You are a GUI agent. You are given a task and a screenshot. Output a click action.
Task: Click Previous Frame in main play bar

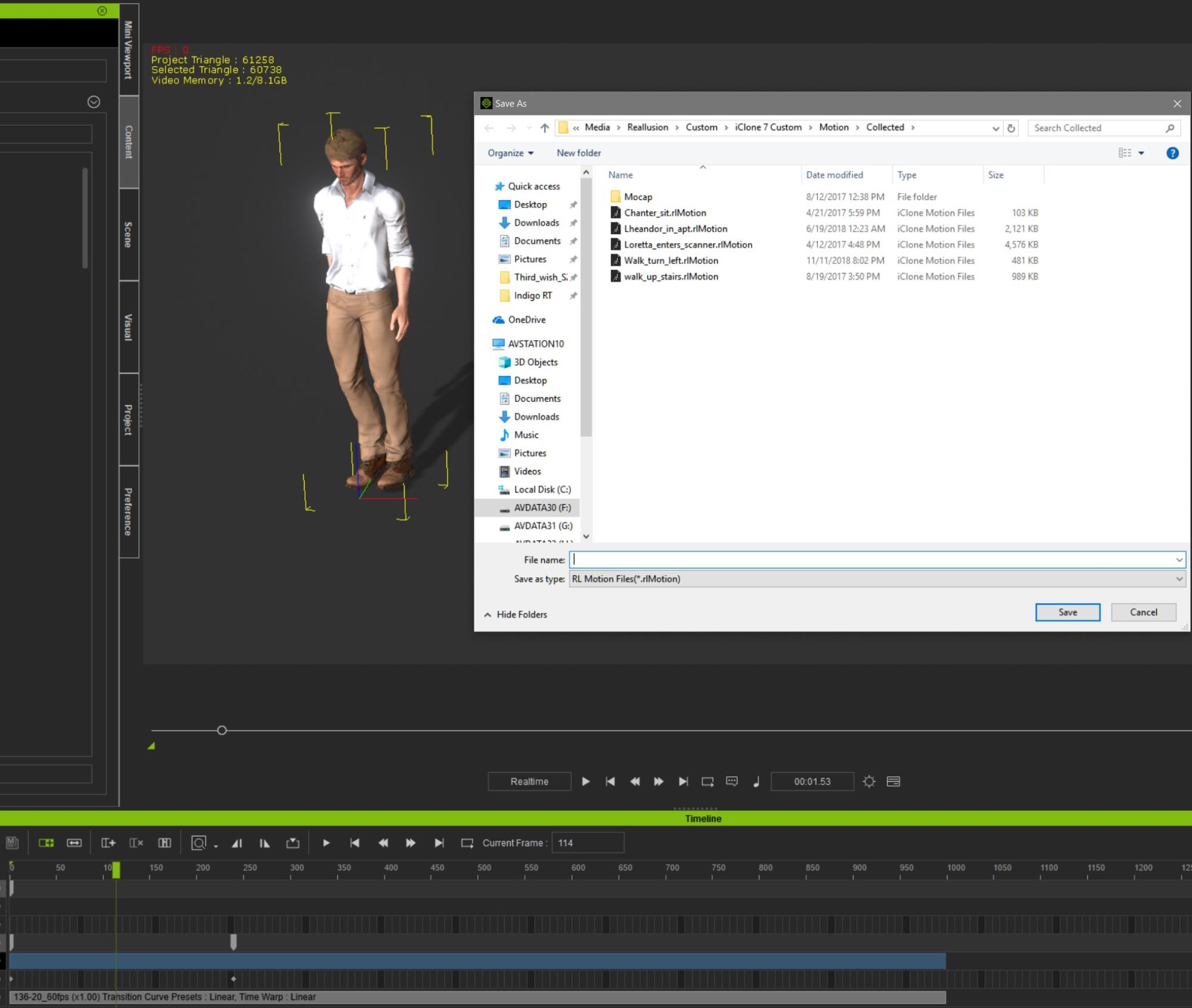tap(635, 782)
